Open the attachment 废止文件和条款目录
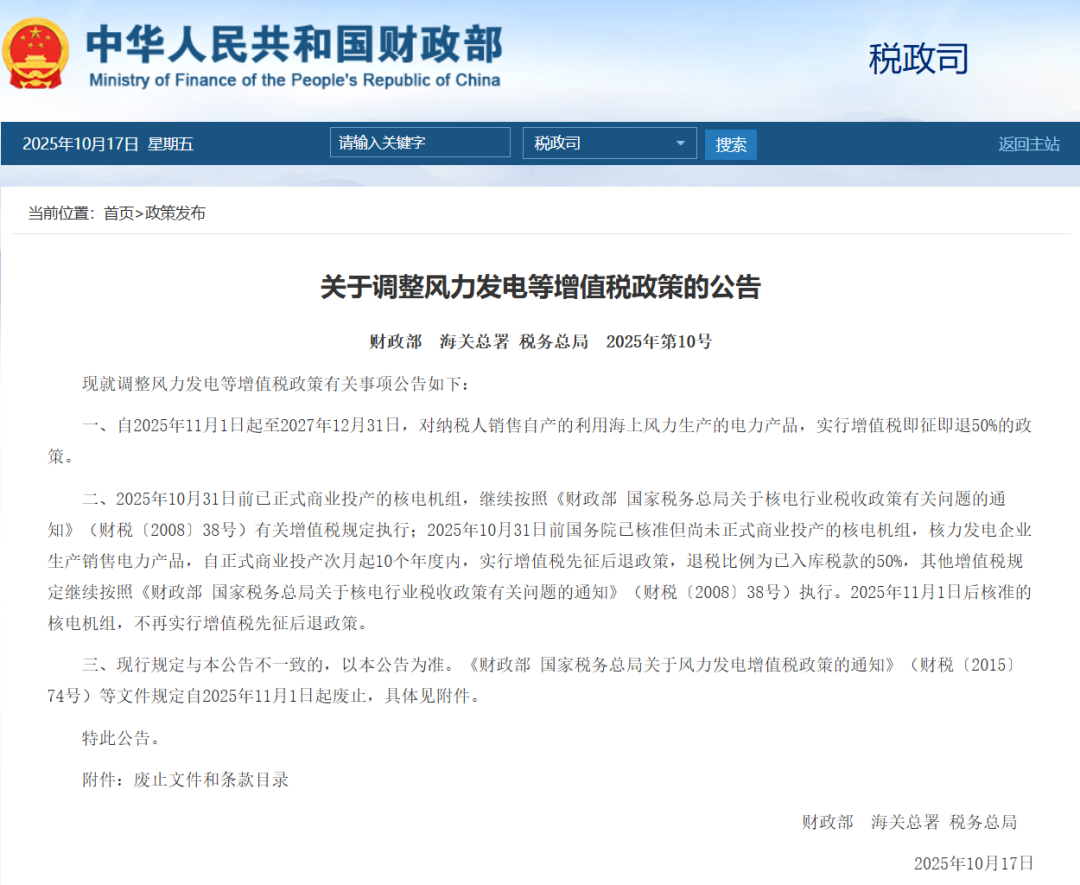The width and height of the screenshot is (1080, 885). coord(211,780)
